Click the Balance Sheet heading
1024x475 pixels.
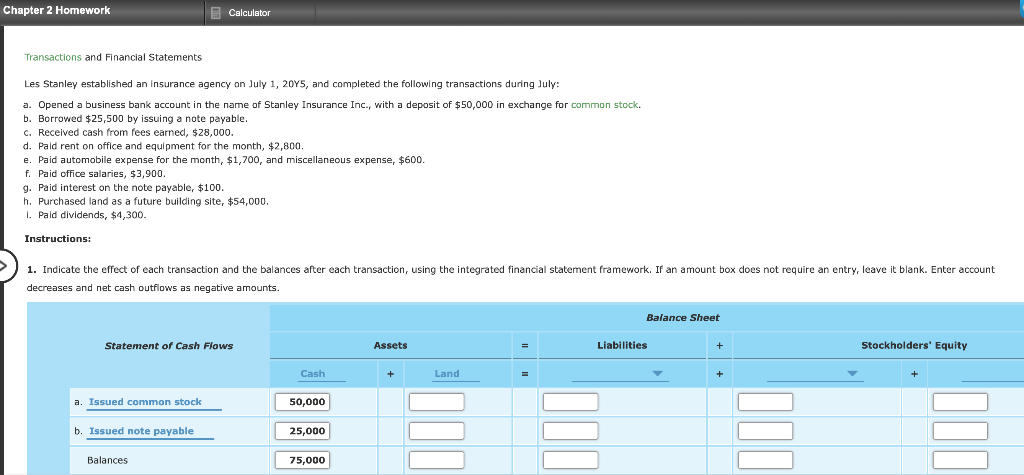click(682, 318)
